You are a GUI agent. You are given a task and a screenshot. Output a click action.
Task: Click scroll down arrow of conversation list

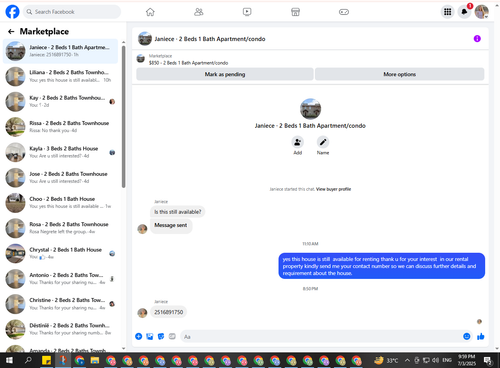pyautogui.click(x=123, y=349)
